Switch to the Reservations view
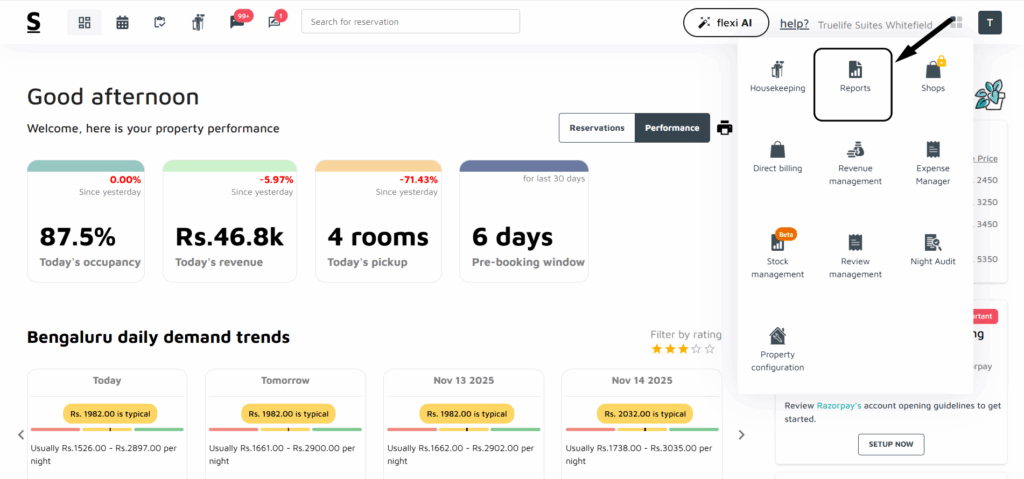The width and height of the screenshot is (1024, 479). click(597, 128)
